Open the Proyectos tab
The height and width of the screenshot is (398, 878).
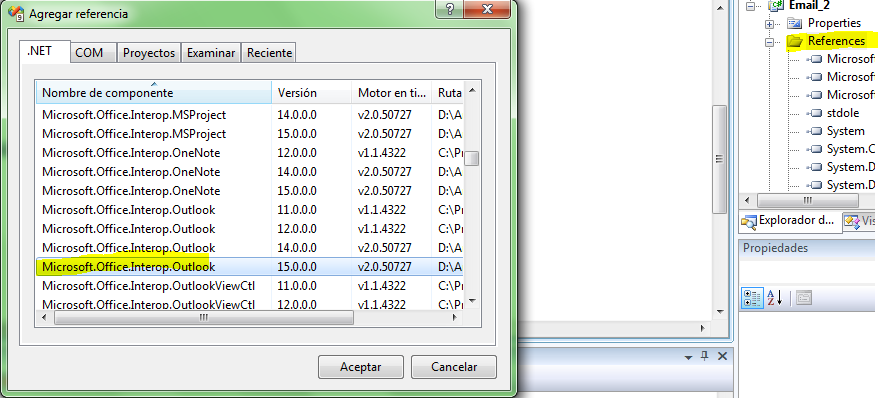[150, 53]
